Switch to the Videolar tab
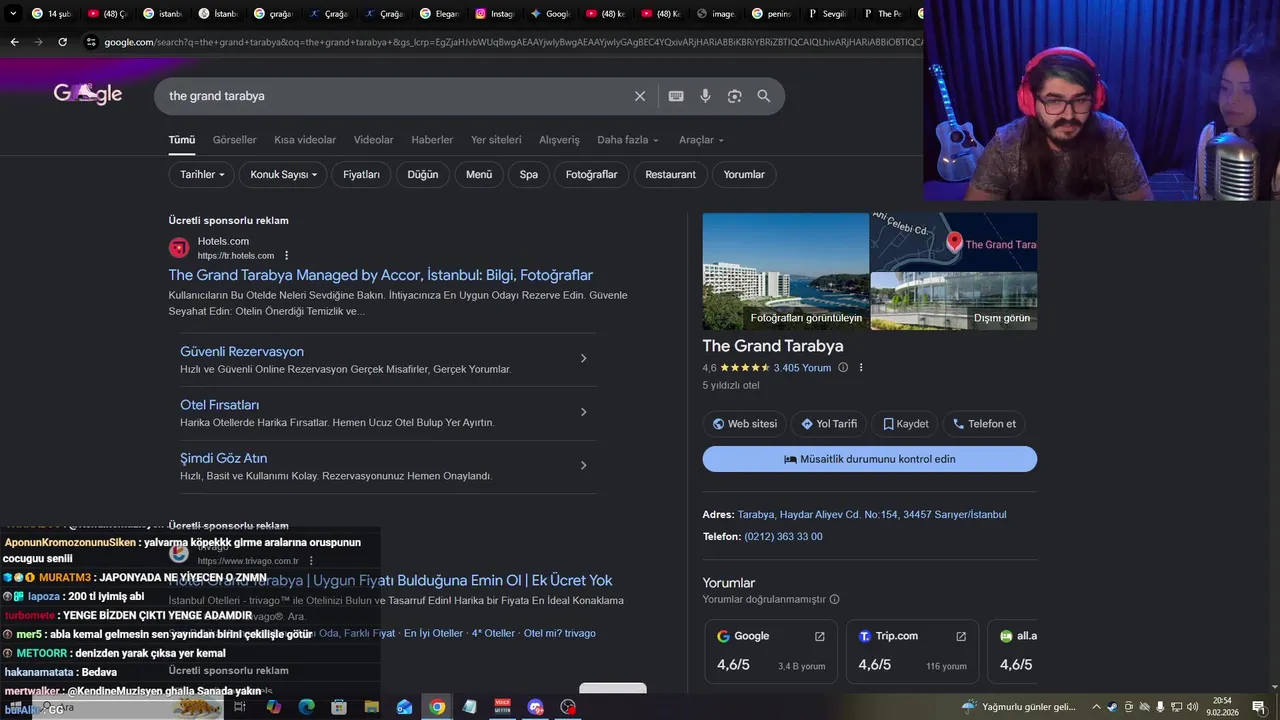Image resolution: width=1280 pixels, height=720 pixels. click(374, 140)
